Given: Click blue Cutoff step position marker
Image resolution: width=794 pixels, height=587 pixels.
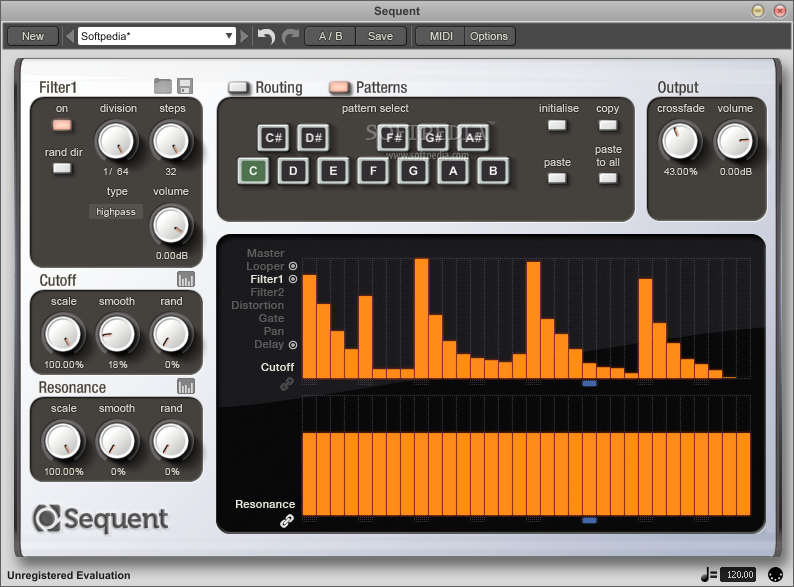Looking at the screenshot, I should tap(589, 383).
